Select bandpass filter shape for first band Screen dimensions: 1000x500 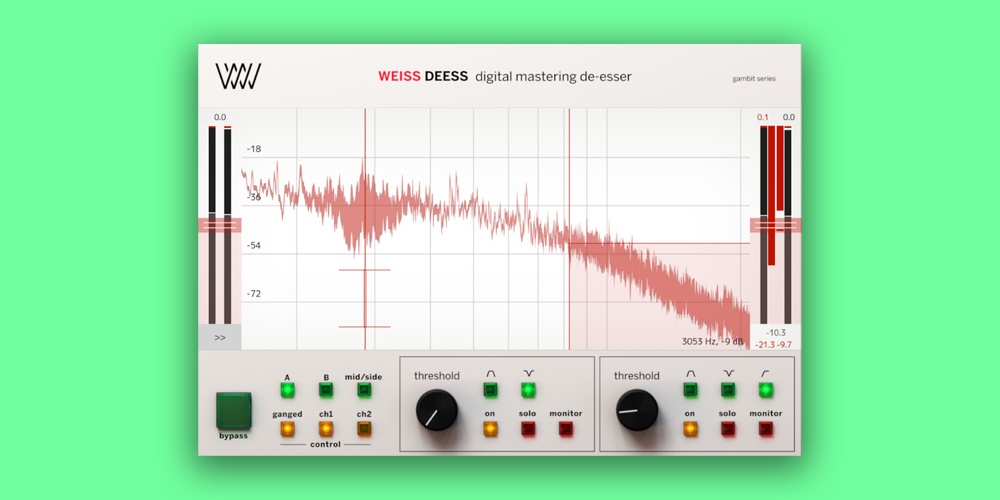click(x=490, y=390)
